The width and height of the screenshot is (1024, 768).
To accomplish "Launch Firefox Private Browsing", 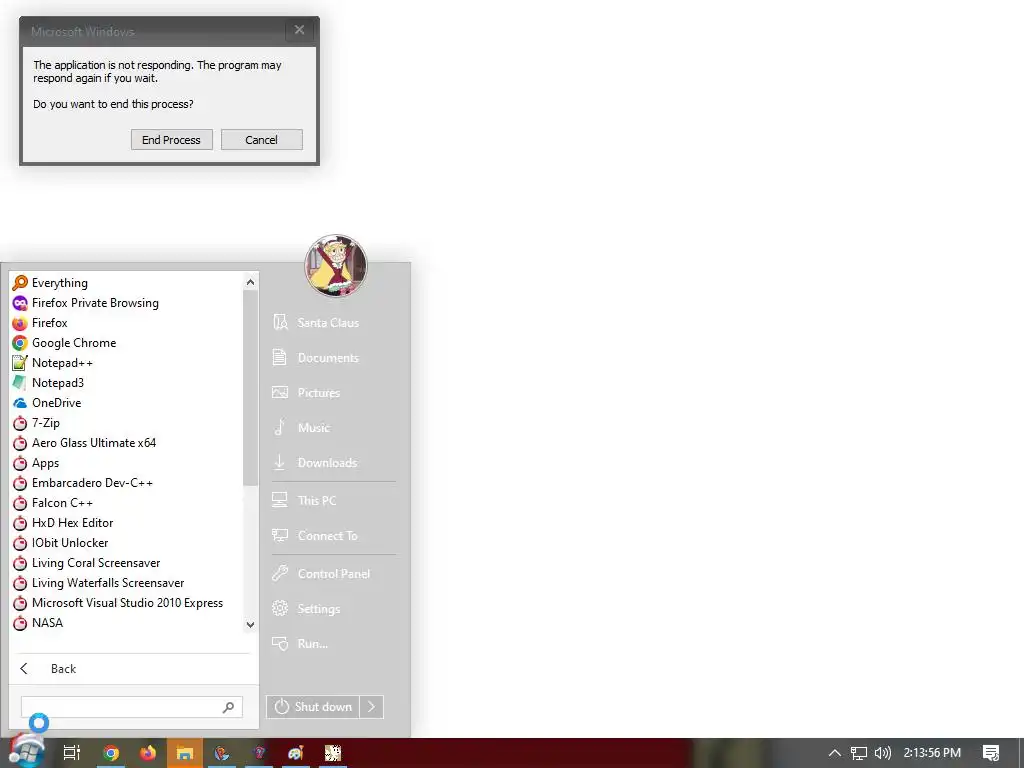I will point(127,303).
